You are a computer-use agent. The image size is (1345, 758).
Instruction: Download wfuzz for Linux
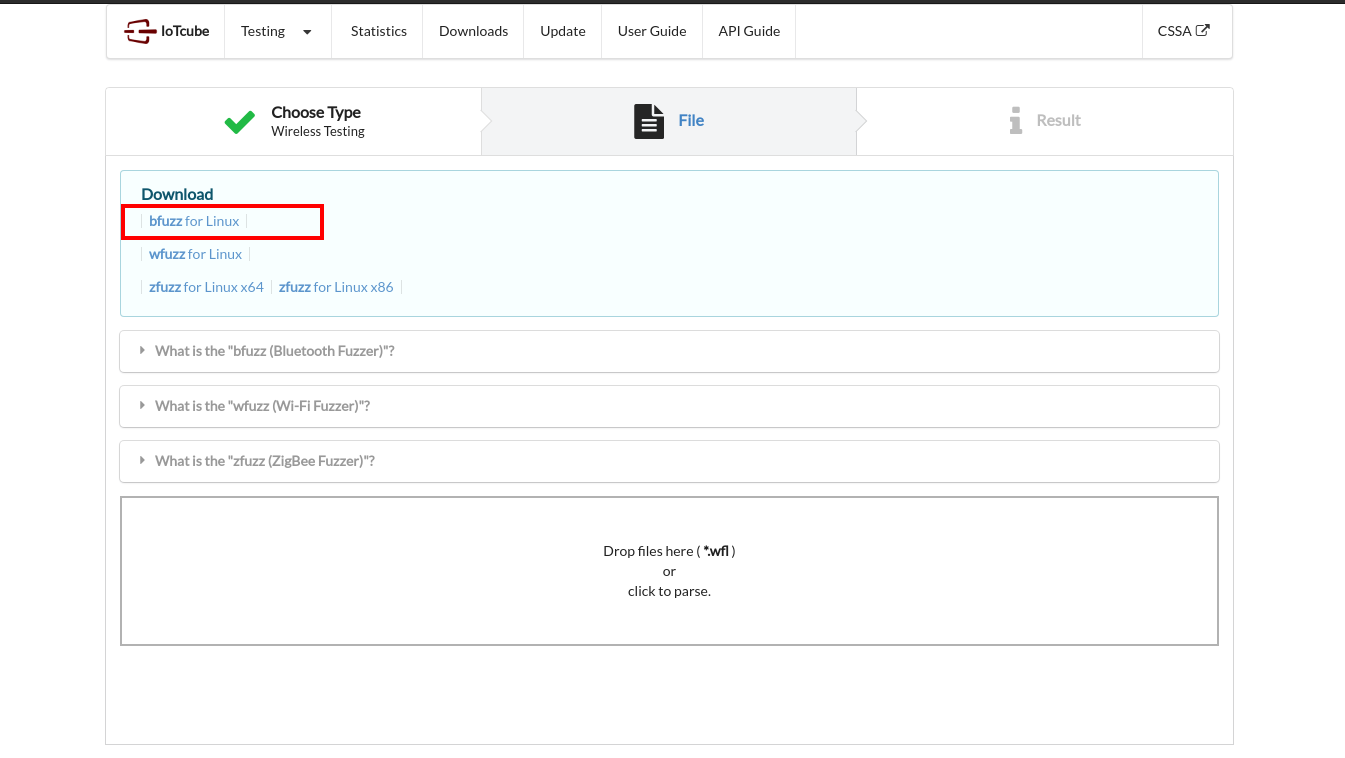(x=196, y=254)
